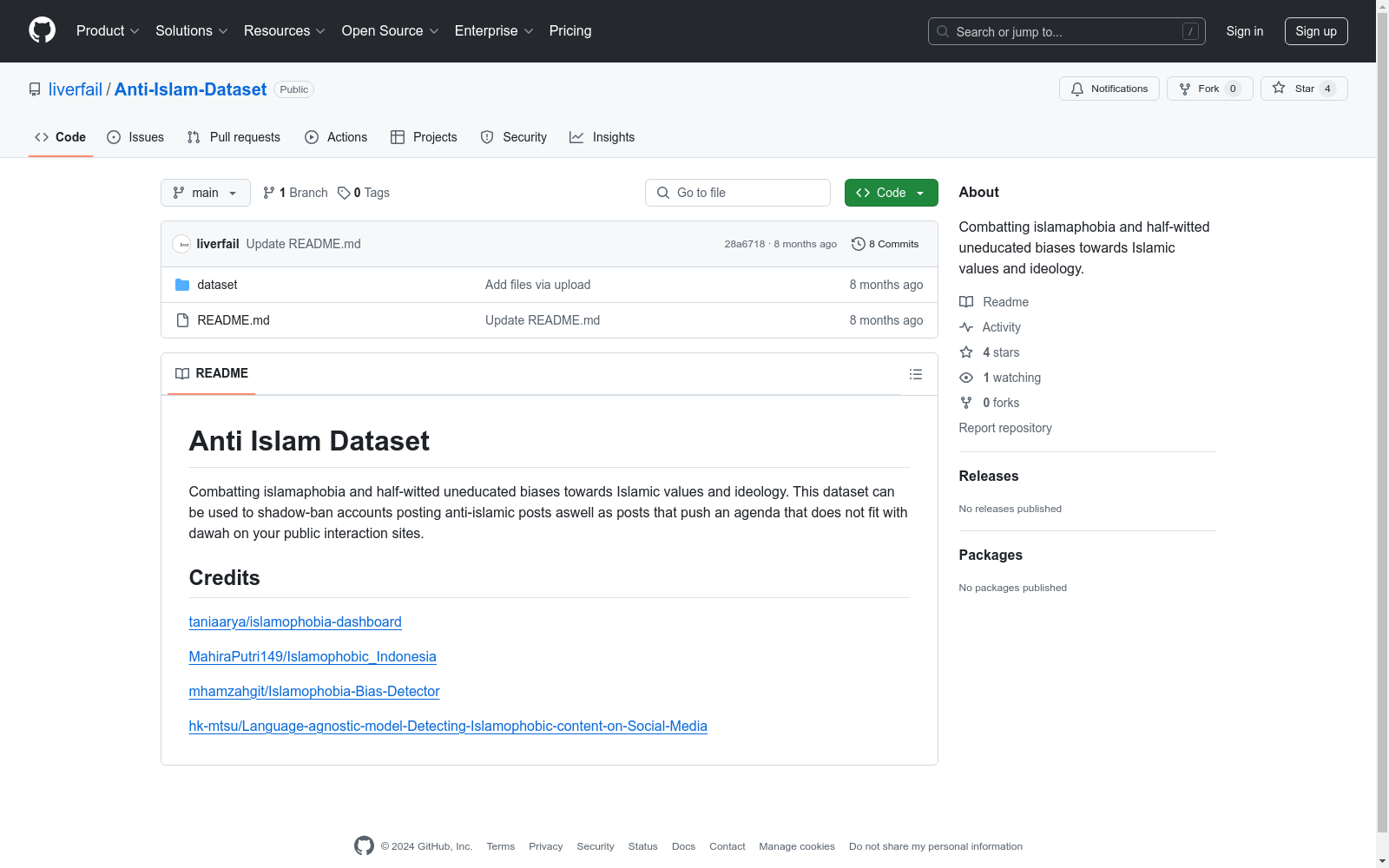The image size is (1389, 868).
Task: Click Sign in
Action: point(1245,31)
